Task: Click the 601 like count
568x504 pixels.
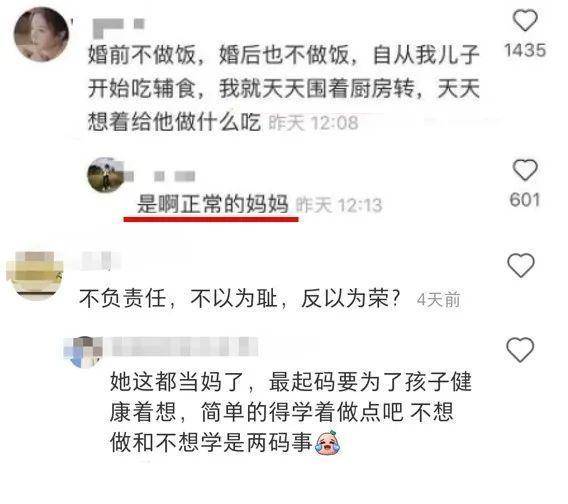Action: pyautogui.click(x=525, y=200)
